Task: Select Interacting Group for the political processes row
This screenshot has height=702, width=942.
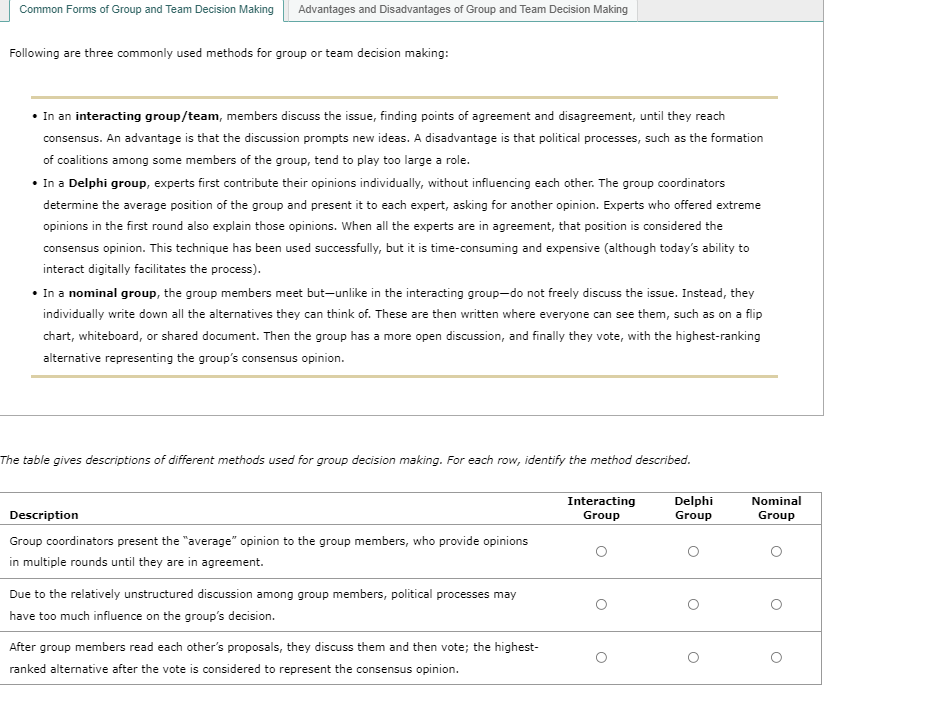Action: pyautogui.click(x=601, y=603)
